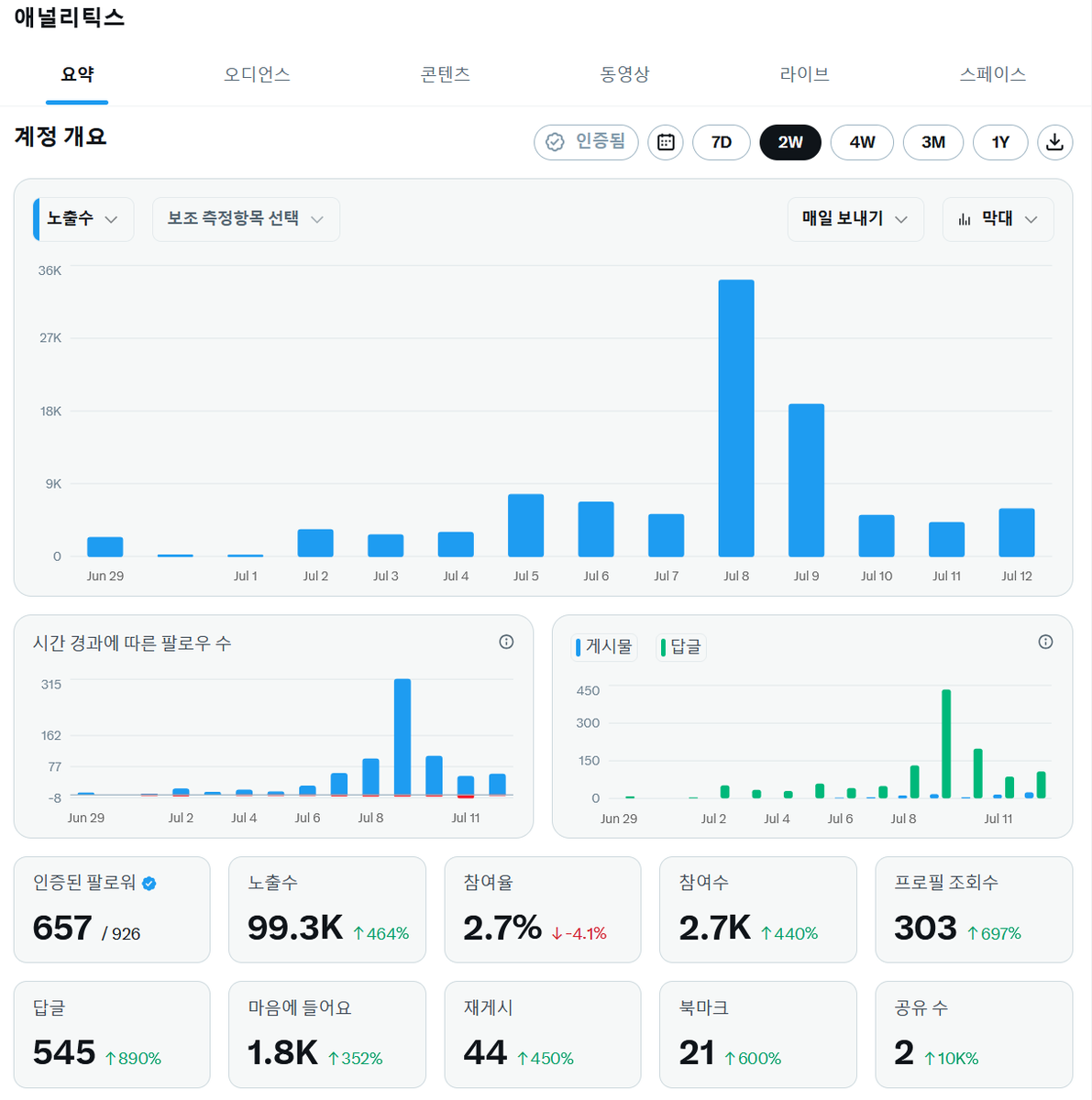Select the 1Y time range
Viewport: 1092px width, 1100px height.
pos(1000,142)
